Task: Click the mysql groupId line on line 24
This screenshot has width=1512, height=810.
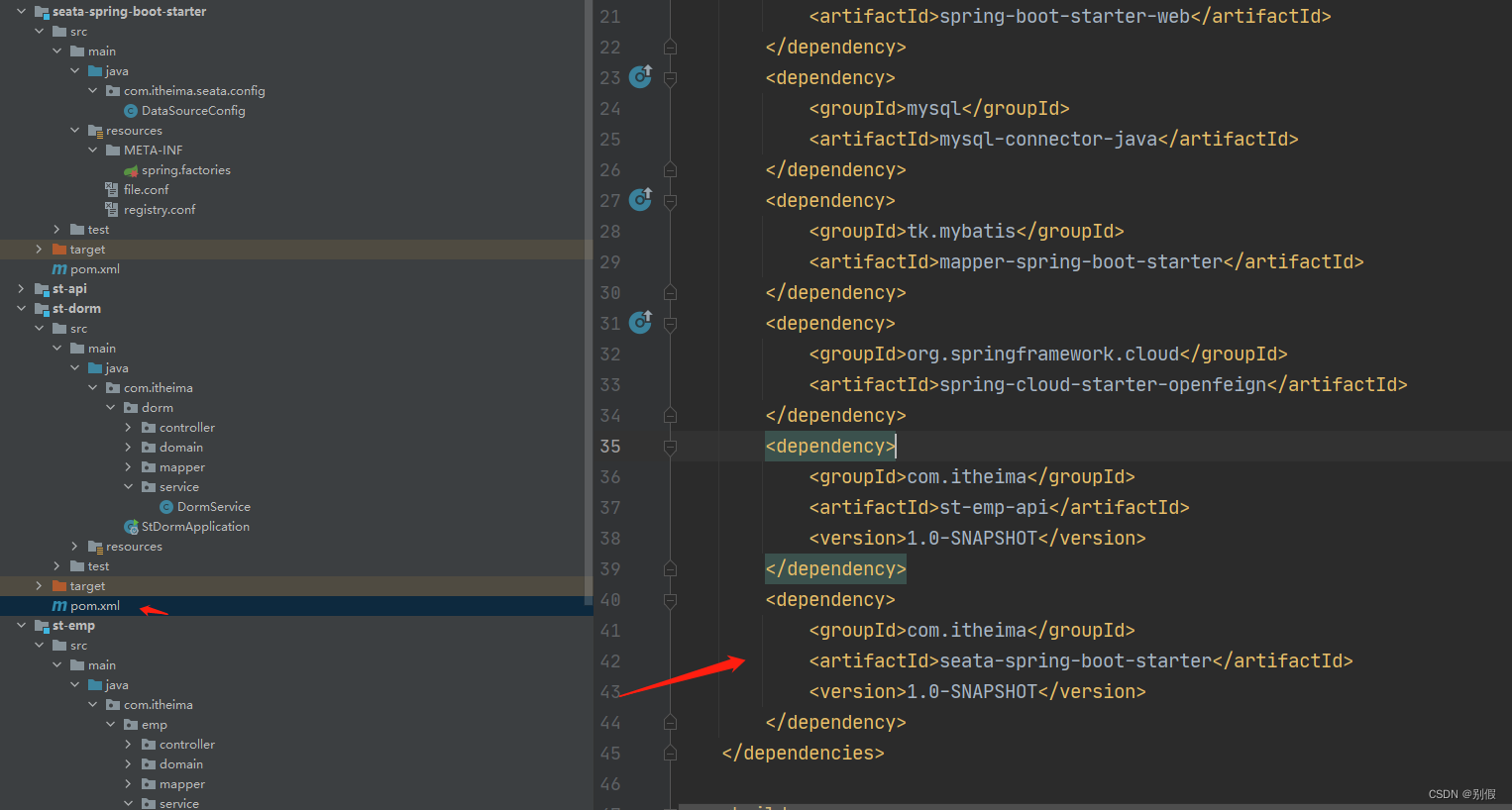Action: [939, 108]
